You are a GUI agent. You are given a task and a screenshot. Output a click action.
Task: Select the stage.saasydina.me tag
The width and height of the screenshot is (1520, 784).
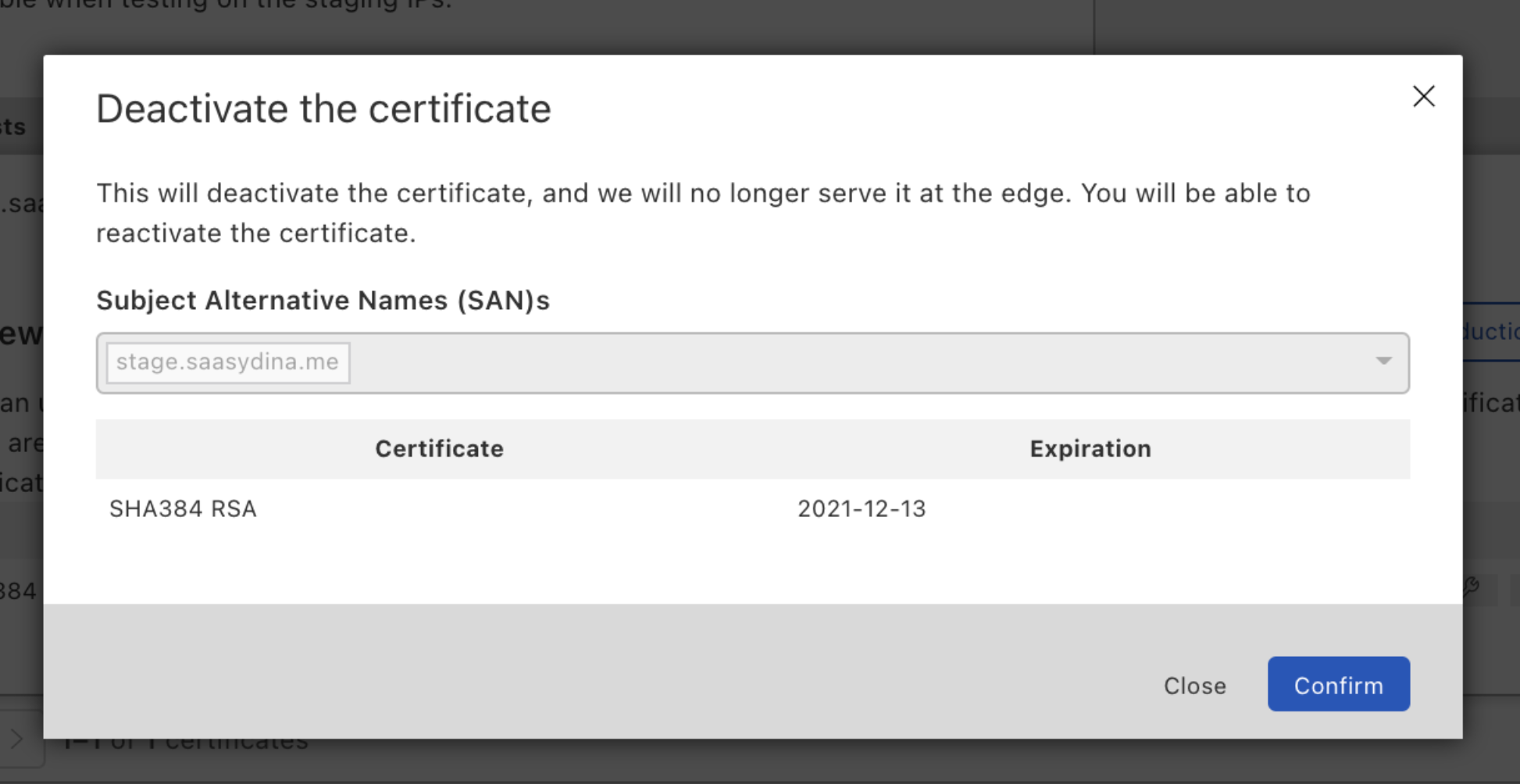pos(227,362)
